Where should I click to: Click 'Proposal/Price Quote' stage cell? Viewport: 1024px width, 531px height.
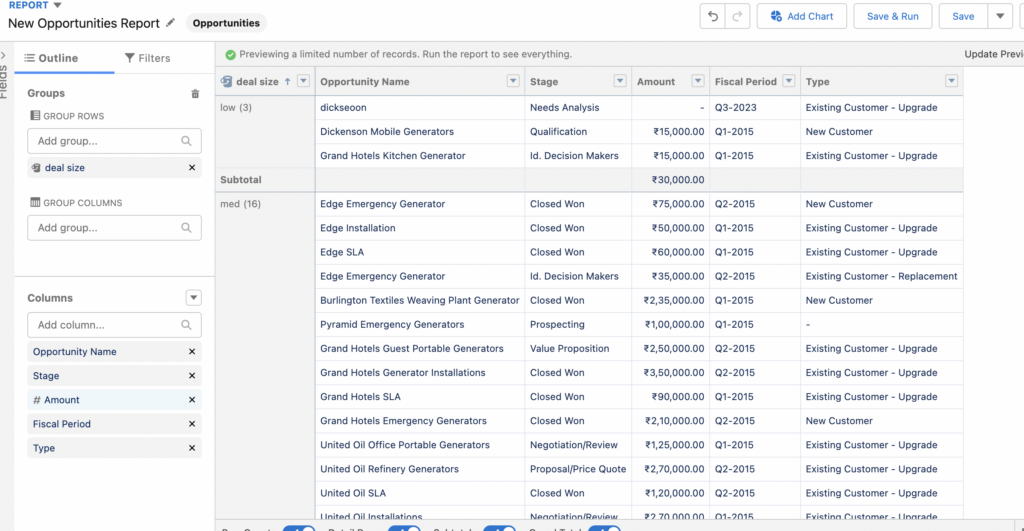click(578, 469)
